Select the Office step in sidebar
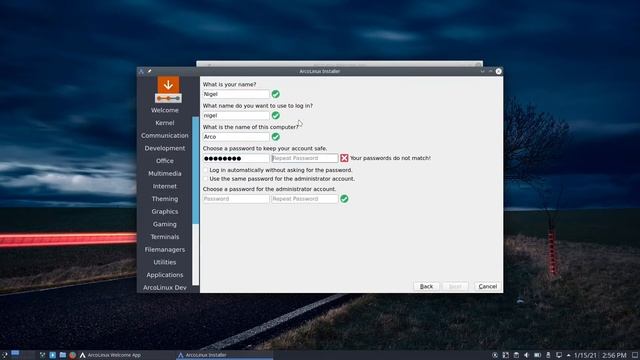640x360 pixels. (164, 161)
